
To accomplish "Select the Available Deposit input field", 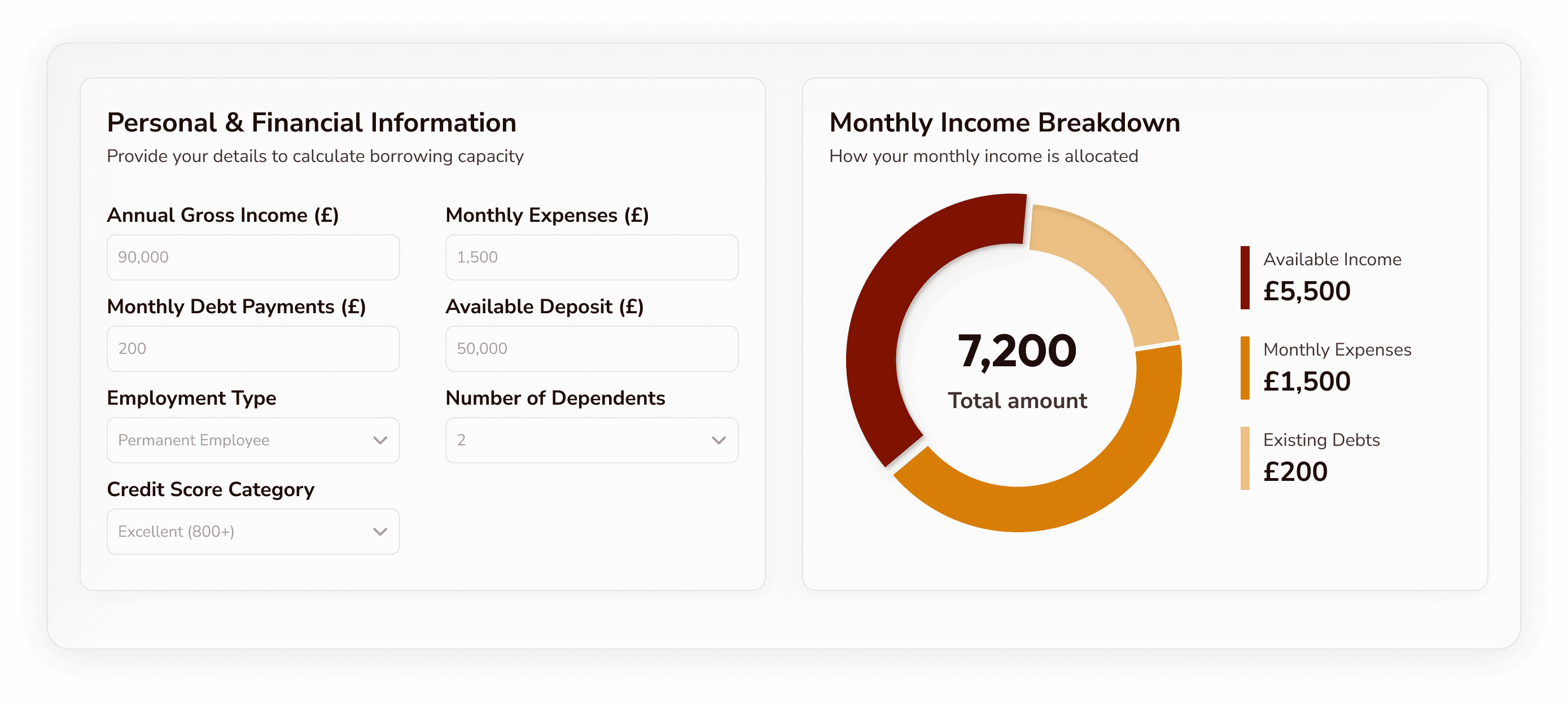I will 591,349.
